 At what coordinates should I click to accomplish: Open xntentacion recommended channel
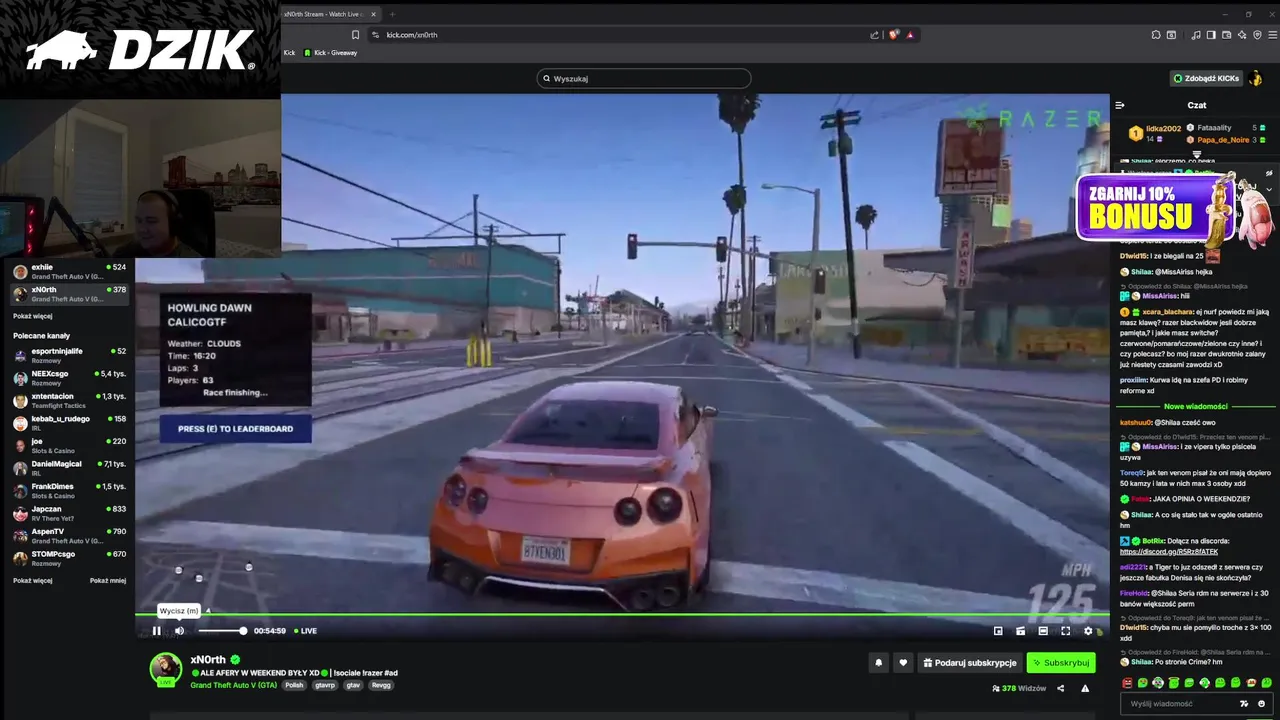(x=70, y=401)
